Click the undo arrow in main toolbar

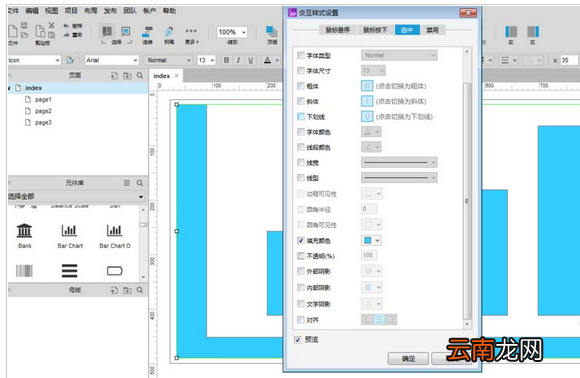pyautogui.click(x=66, y=26)
